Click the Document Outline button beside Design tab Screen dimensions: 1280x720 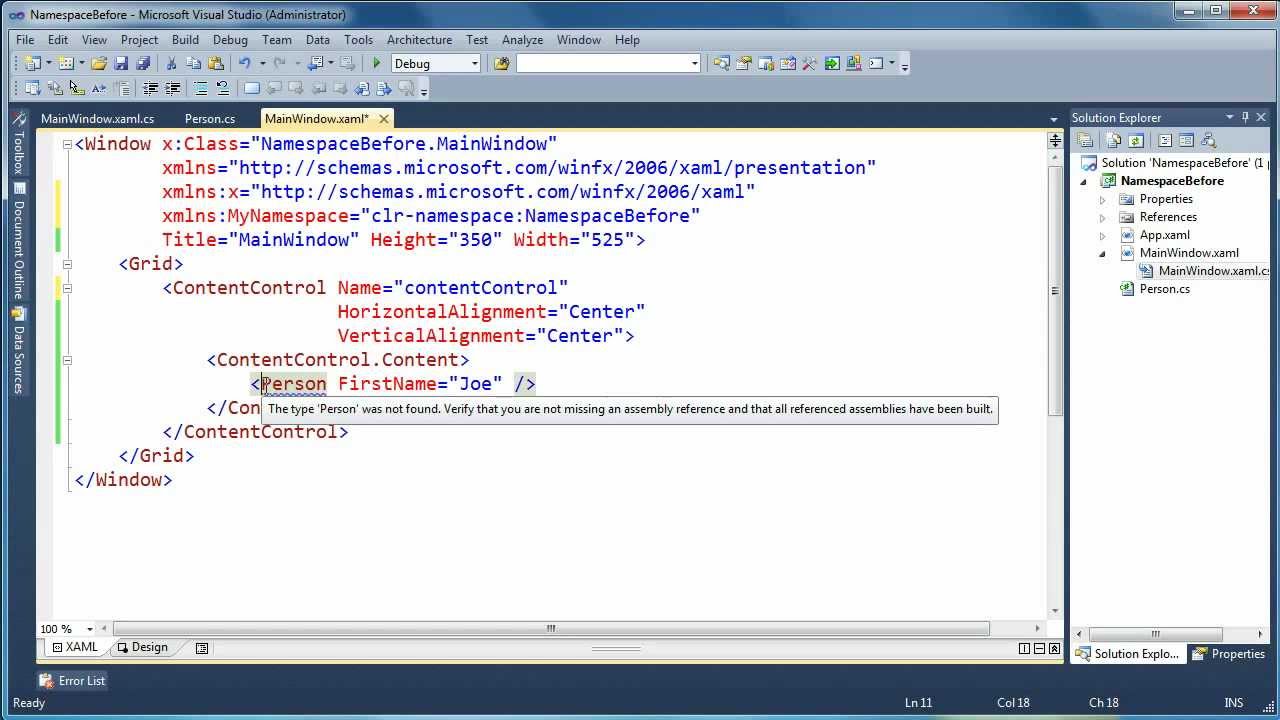pos(202,648)
